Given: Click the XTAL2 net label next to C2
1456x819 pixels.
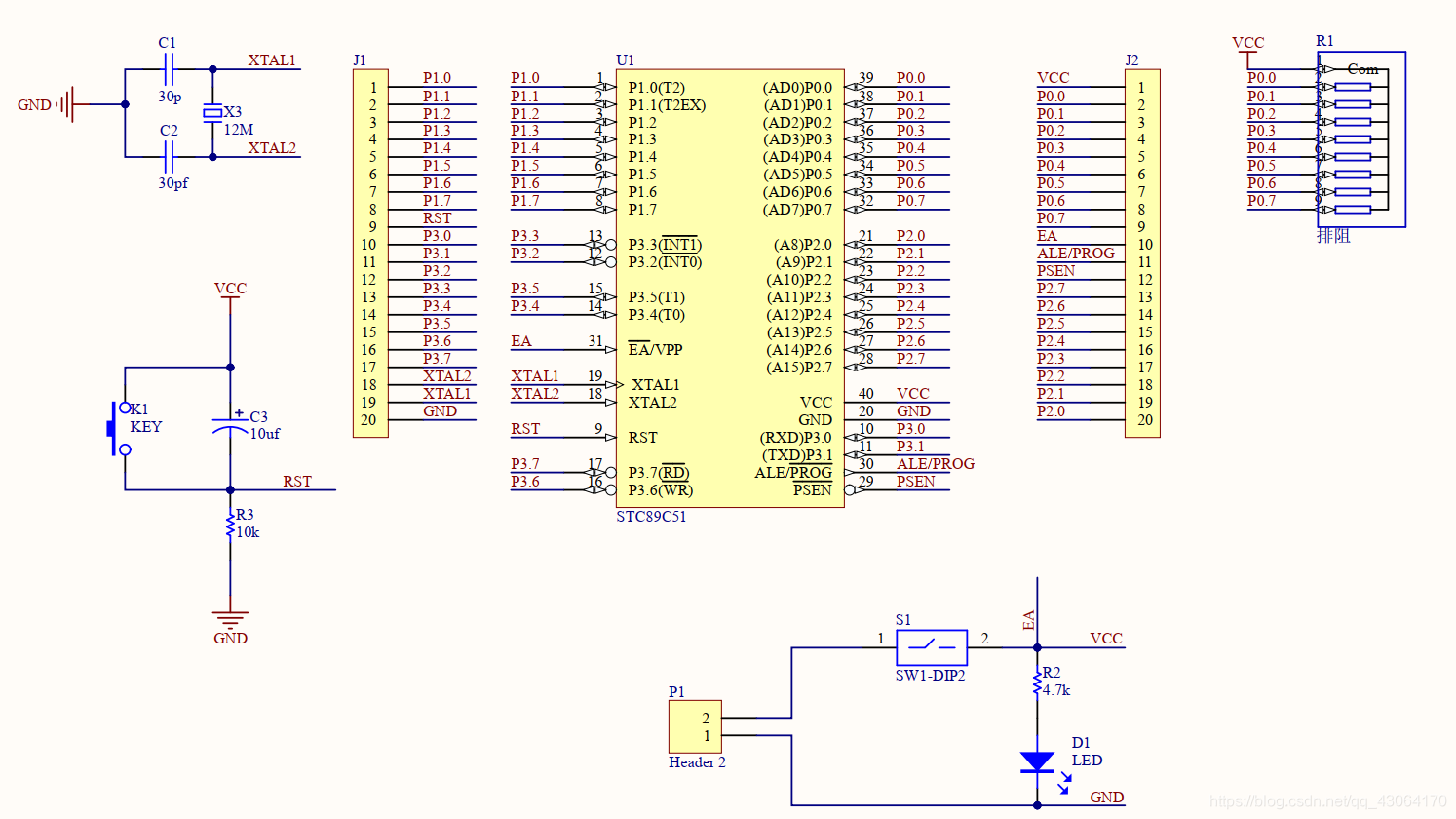Looking at the screenshot, I should click(272, 148).
